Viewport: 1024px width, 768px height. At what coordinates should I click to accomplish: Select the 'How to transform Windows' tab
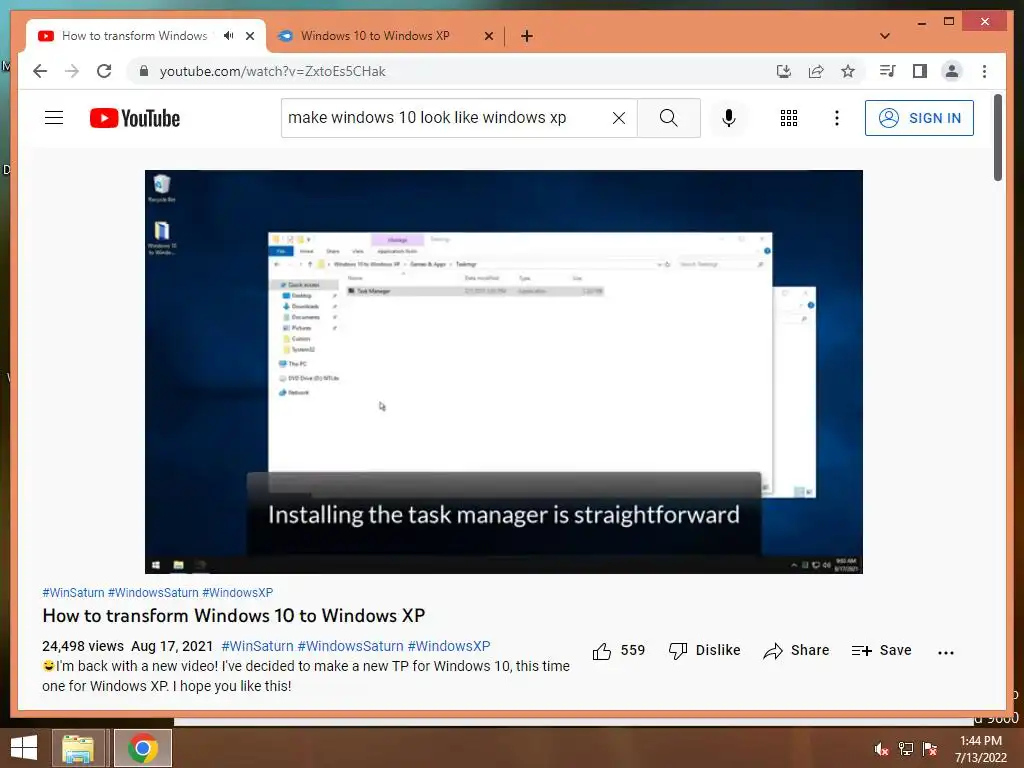coord(135,36)
